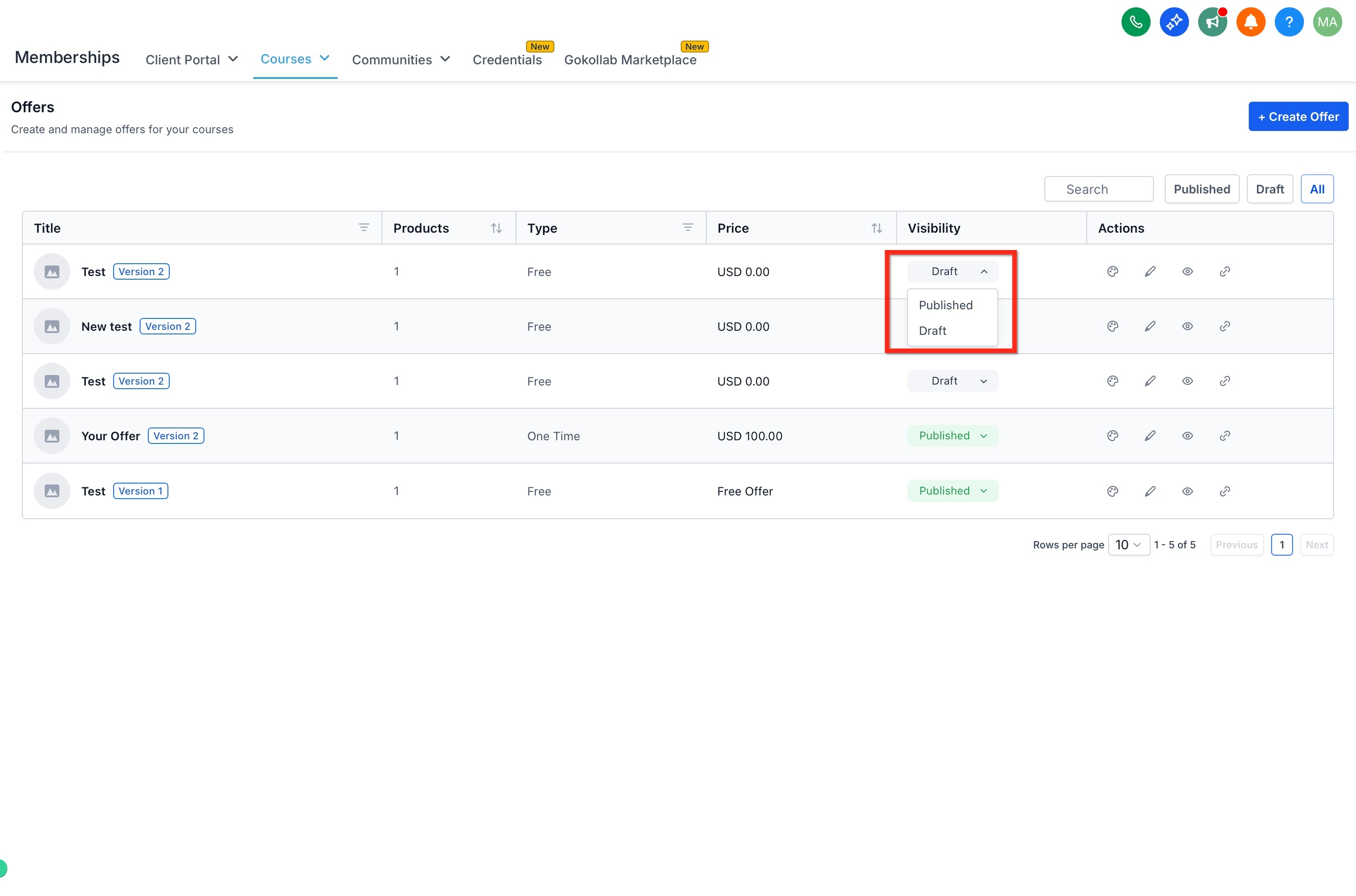Click image placeholder for New test
The width and height of the screenshot is (1356, 896).
(52, 326)
